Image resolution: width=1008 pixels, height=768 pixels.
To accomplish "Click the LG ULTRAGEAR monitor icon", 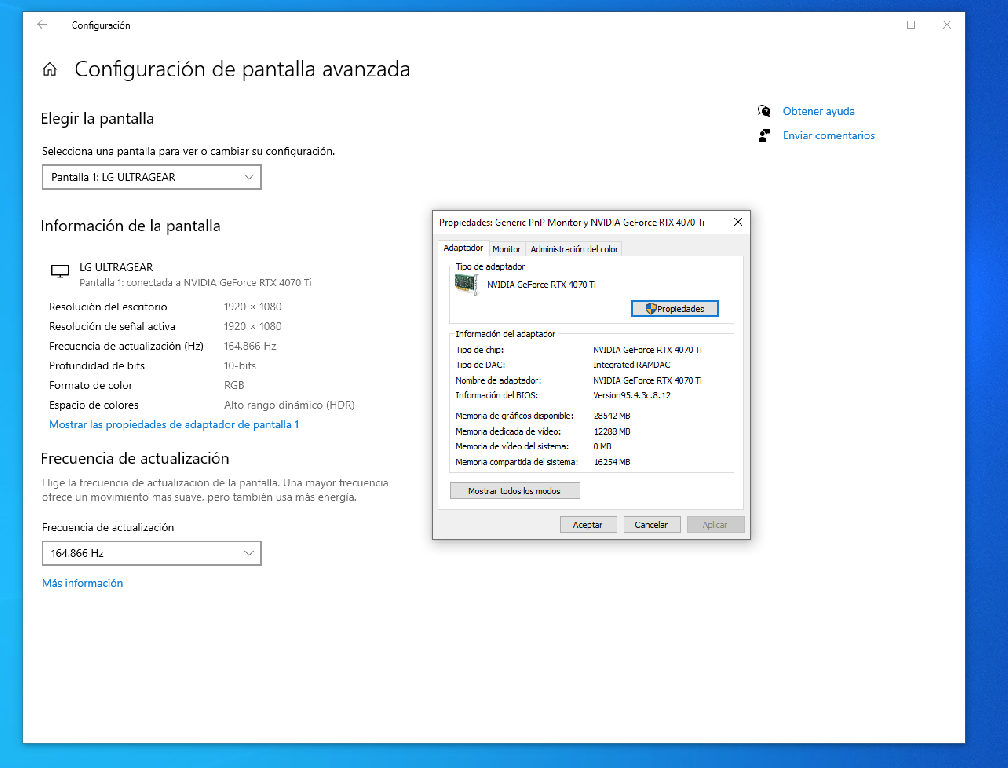I will coord(60,270).
